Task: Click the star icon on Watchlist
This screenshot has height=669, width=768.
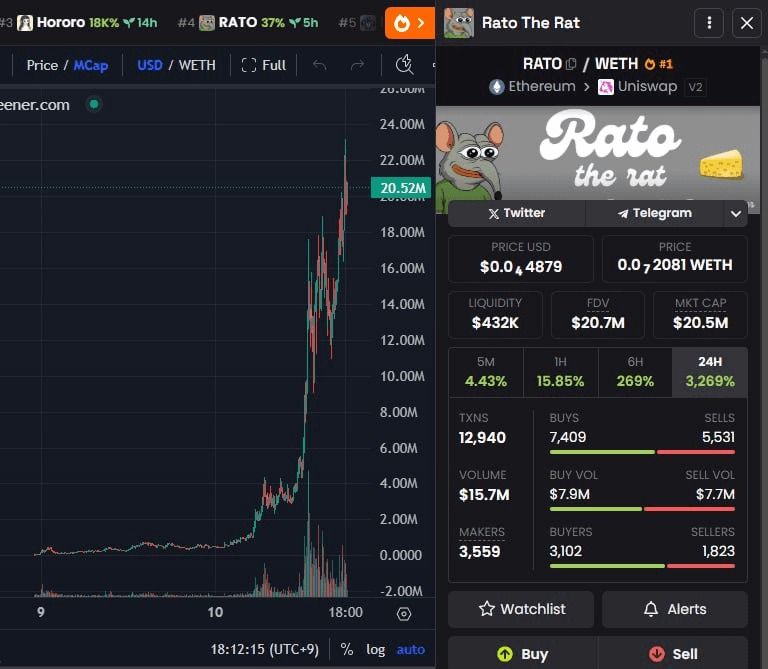Action: point(486,609)
